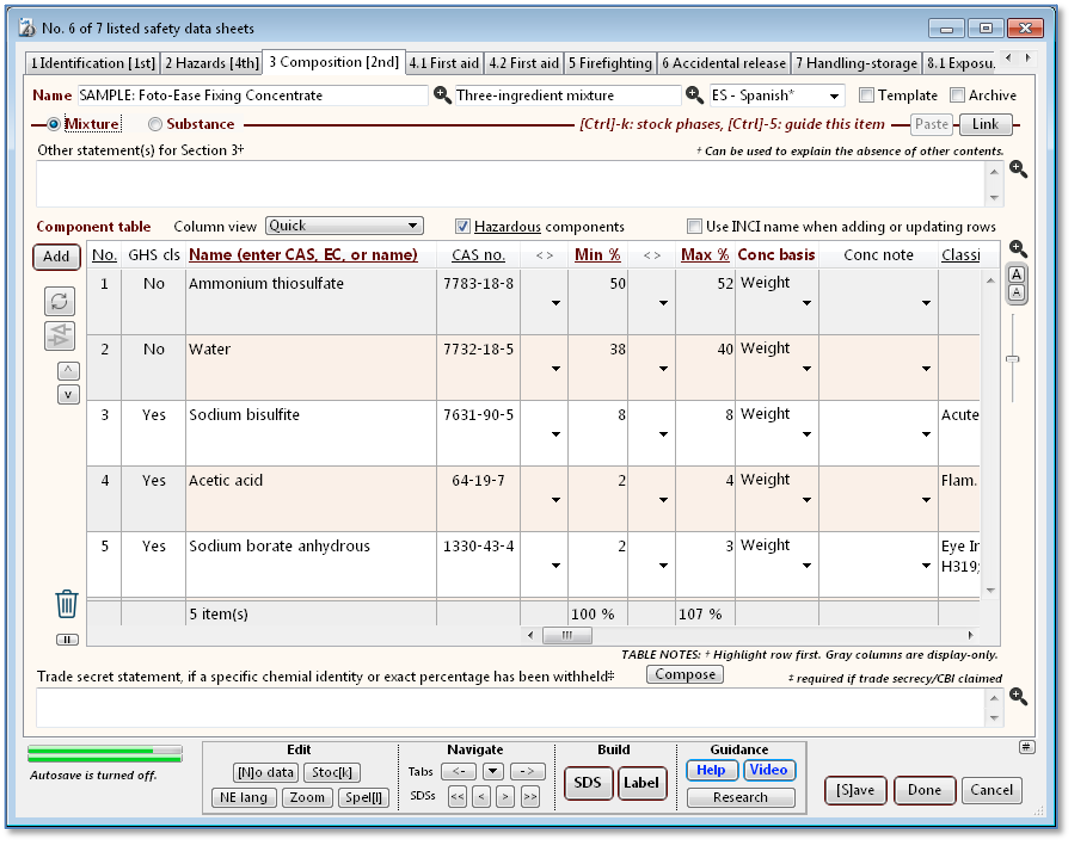Click the flip arrows icon below refresh
Screen dimensions: 1070x841
point(59,336)
